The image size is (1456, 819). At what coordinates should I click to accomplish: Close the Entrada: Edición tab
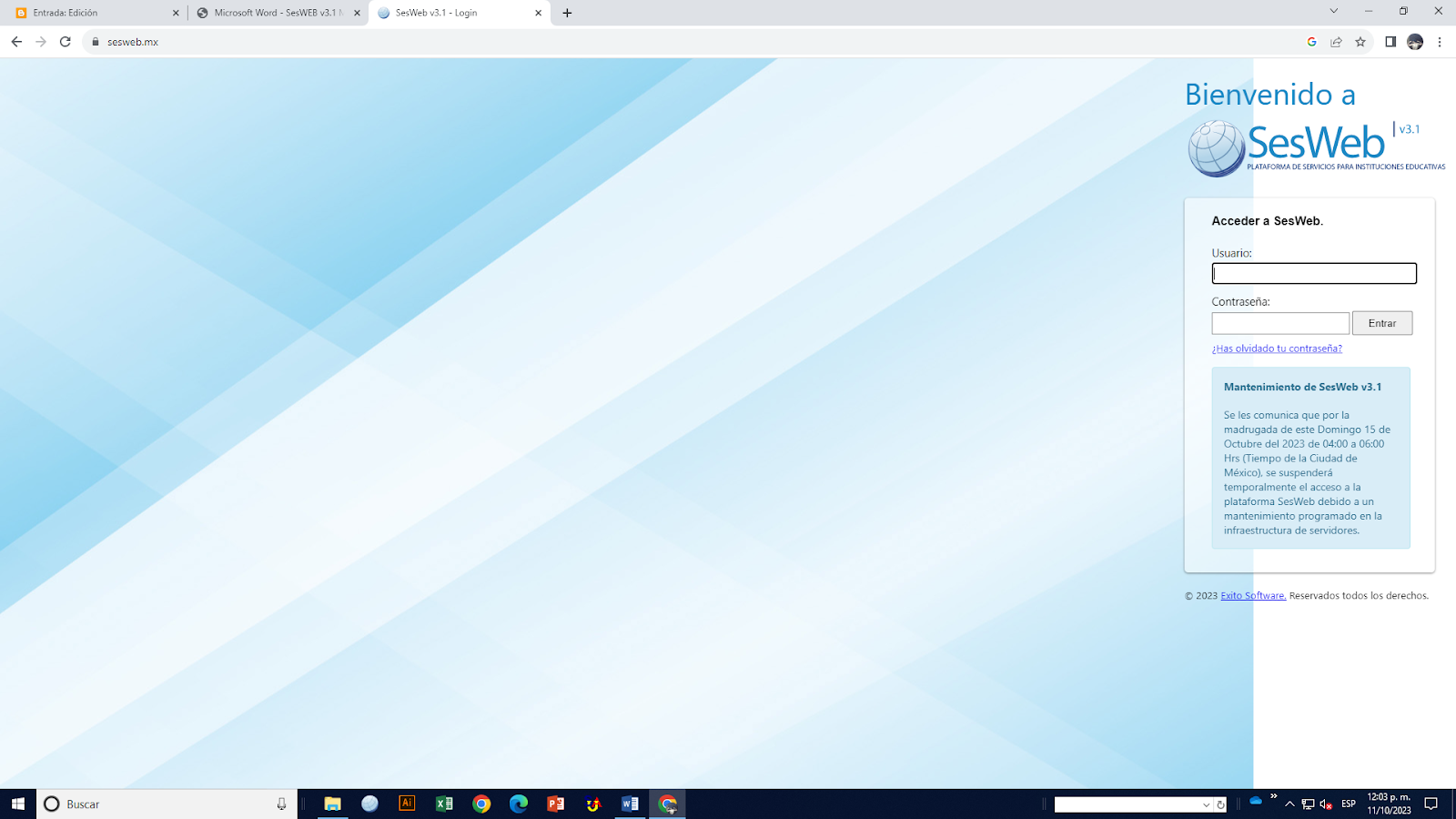176,13
